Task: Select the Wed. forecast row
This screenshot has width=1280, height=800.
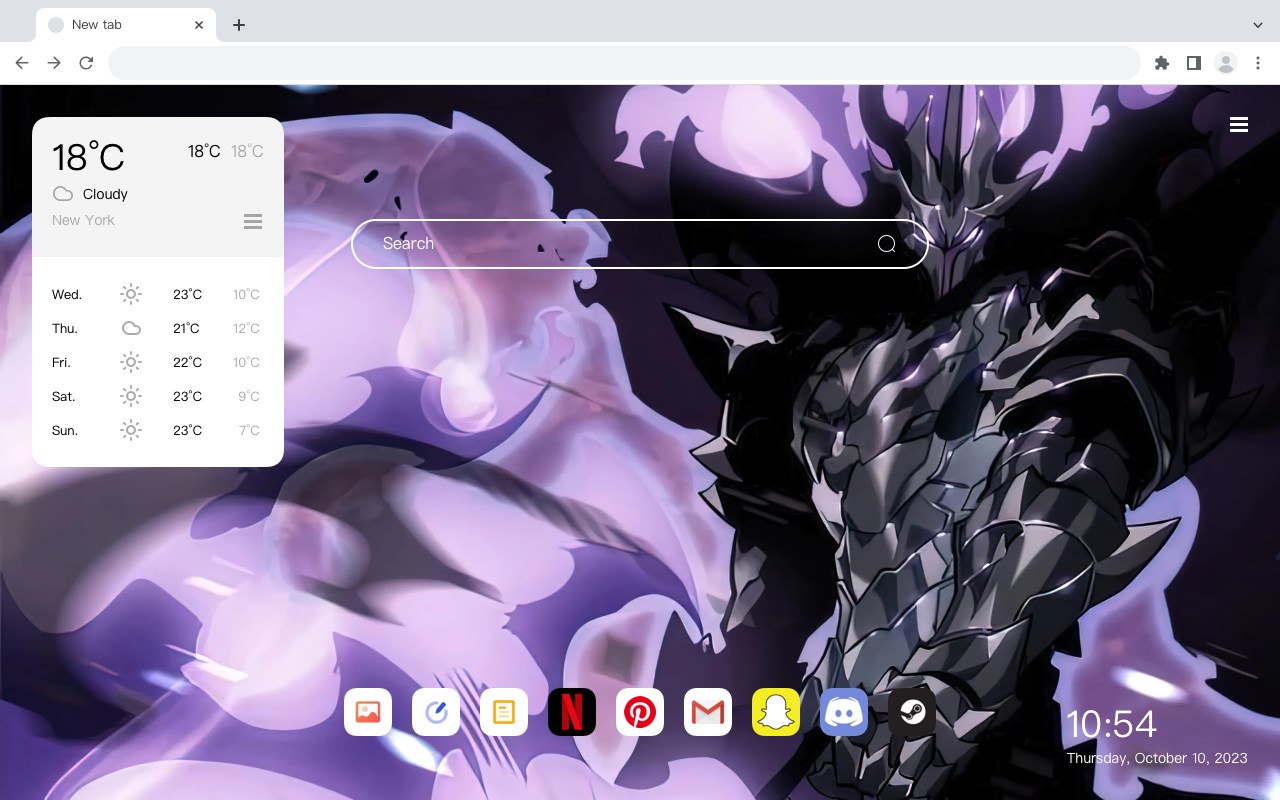Action: coord(158,294)
